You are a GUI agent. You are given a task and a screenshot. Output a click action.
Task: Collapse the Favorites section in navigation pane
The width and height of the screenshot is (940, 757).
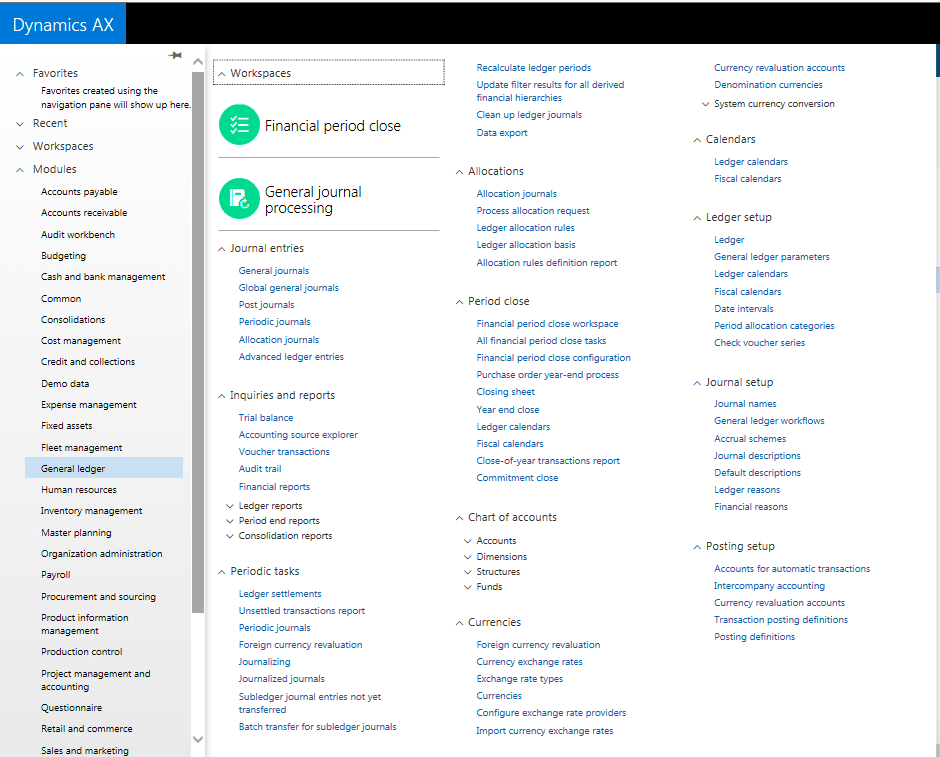tap(20, 73)
